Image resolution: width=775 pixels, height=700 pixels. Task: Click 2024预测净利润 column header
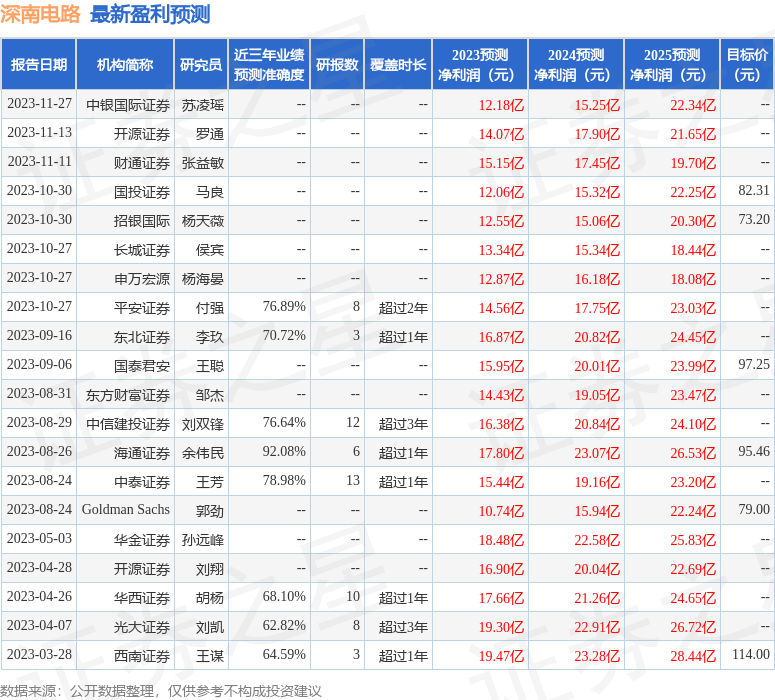576,64
